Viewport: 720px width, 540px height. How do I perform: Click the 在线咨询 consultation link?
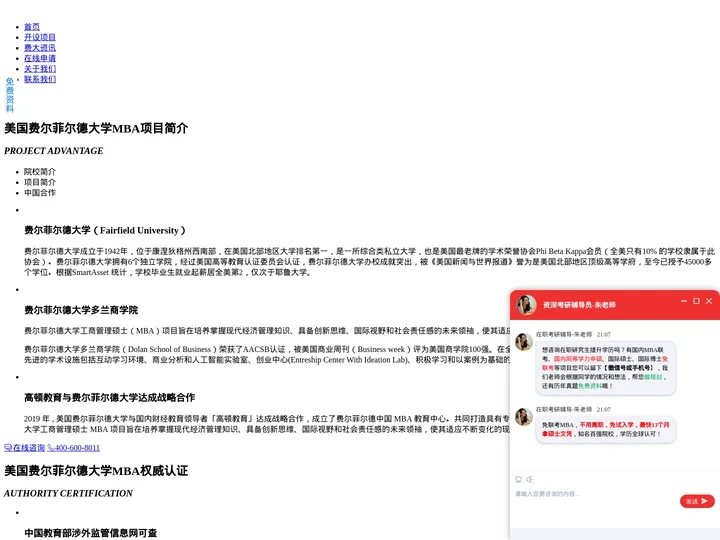24,448
